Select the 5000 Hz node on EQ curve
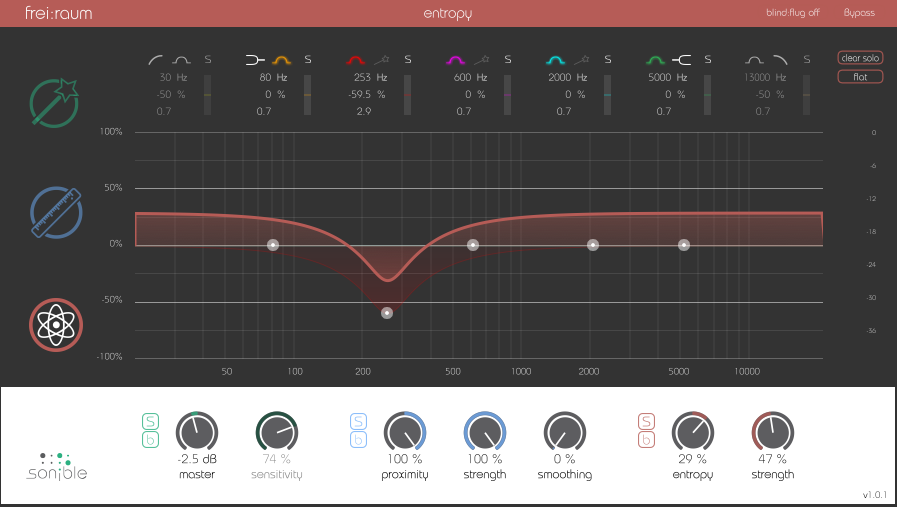 coord(684,245)
